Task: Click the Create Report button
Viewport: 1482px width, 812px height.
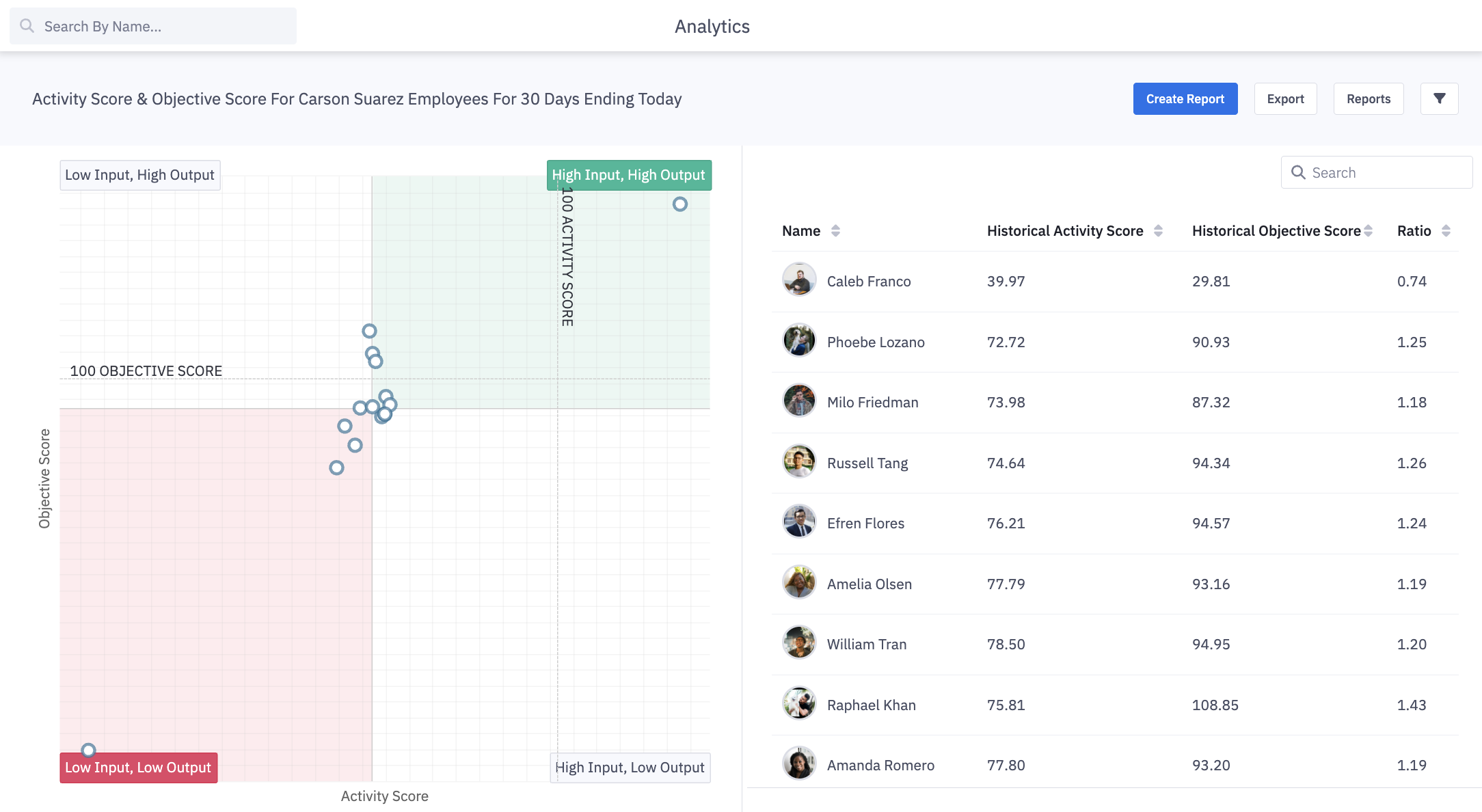Action: tap(1185, 99)
